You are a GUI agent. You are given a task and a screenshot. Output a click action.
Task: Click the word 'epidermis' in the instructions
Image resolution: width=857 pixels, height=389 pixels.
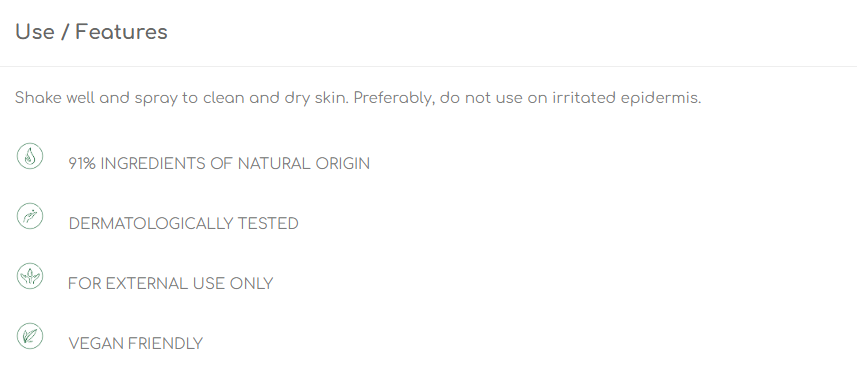[659, 99]
